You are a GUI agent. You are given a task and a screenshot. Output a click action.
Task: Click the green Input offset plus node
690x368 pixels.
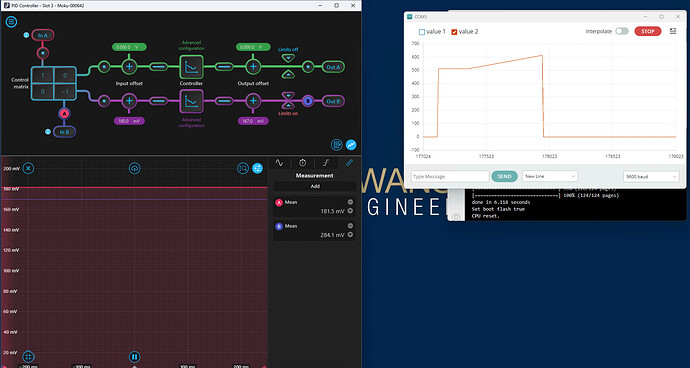coord(129,67)
